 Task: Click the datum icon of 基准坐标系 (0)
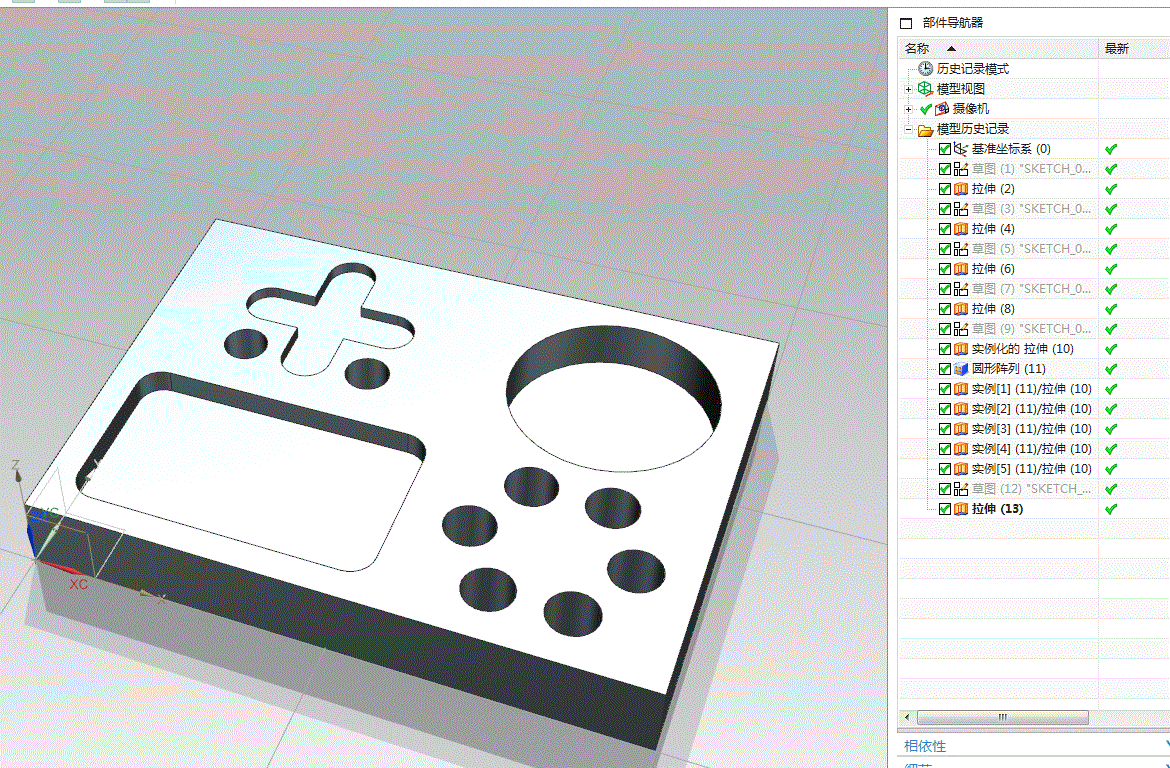tap(961, 149)
